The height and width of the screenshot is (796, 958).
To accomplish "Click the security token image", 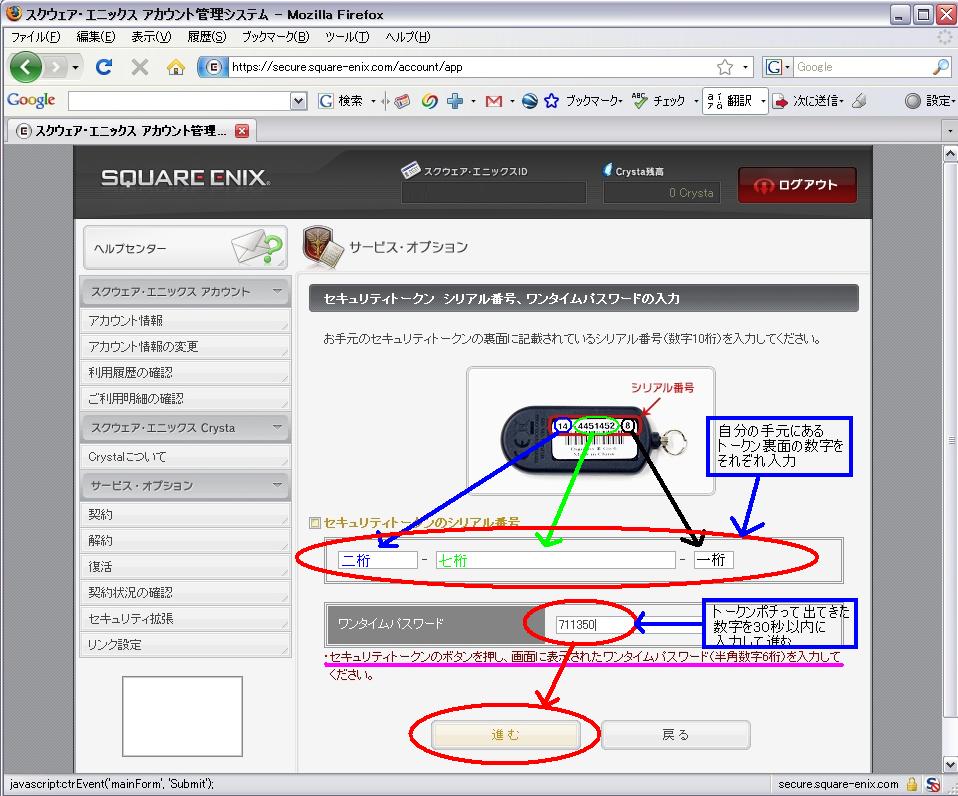I will [590, 431].
